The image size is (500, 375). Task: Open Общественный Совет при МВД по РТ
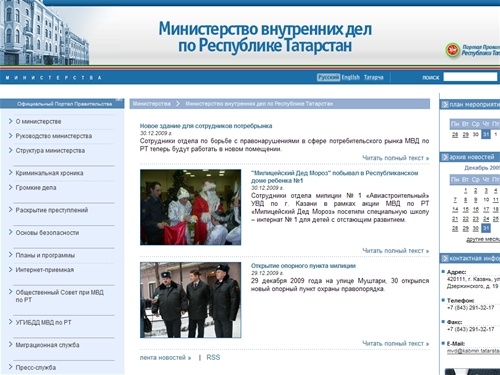click(60, 296)
